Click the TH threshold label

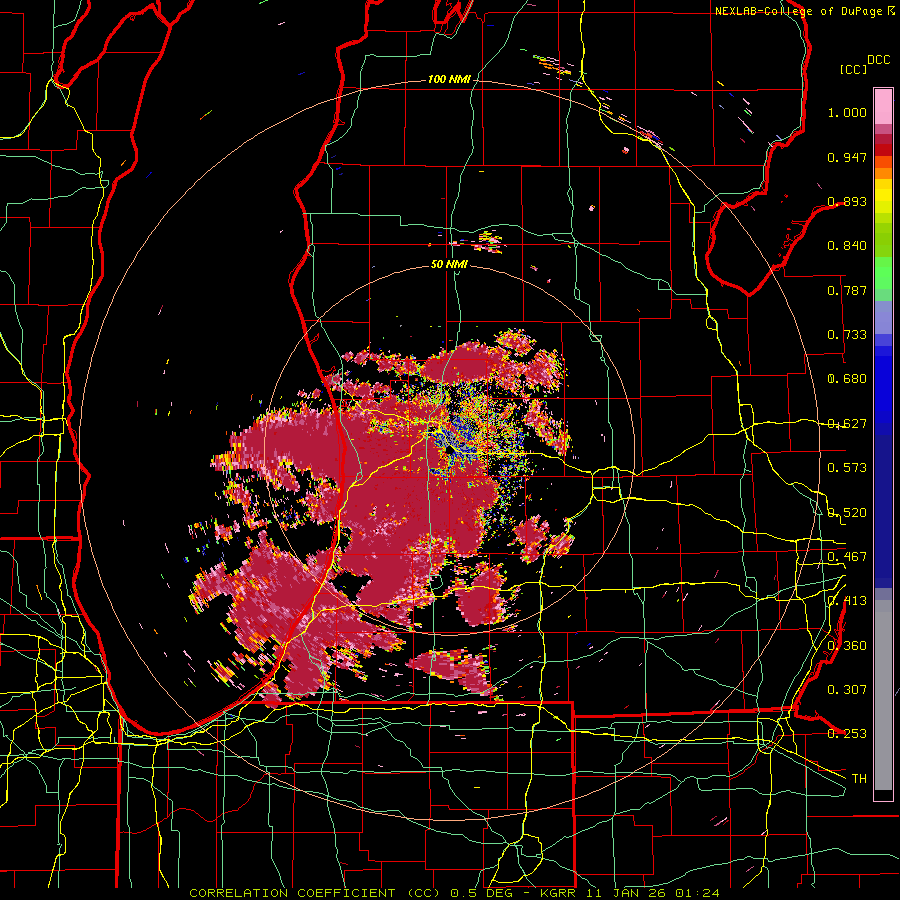tap(859, 779)
